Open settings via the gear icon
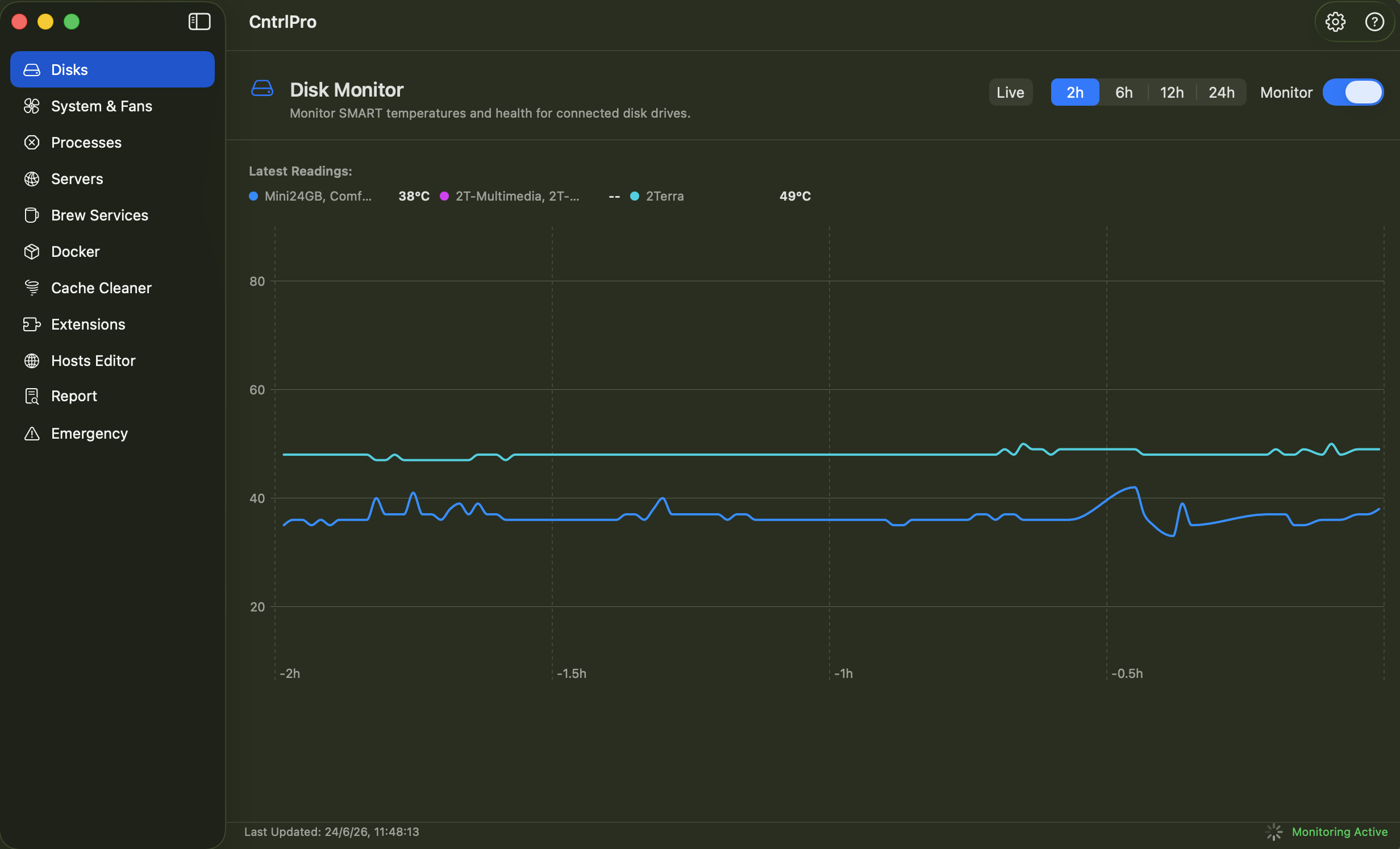 1335,22
